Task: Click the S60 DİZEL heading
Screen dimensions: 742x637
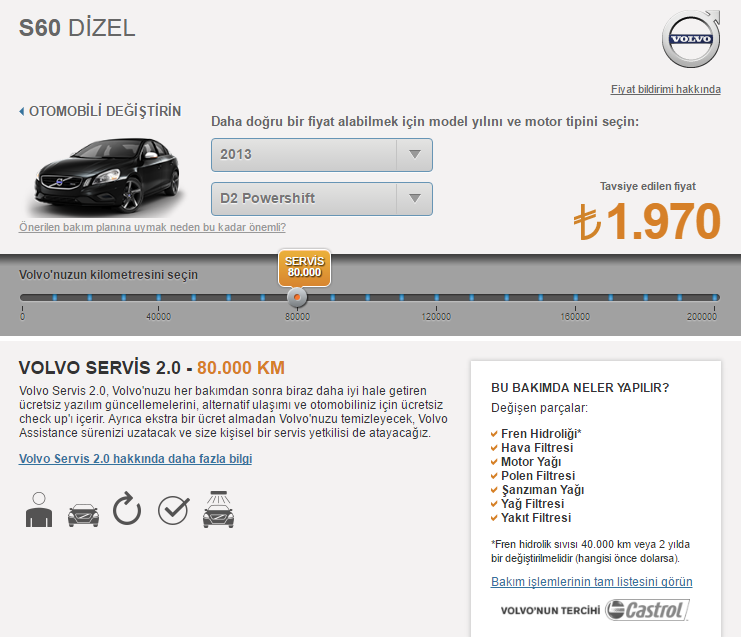Action: click(77, 28)
